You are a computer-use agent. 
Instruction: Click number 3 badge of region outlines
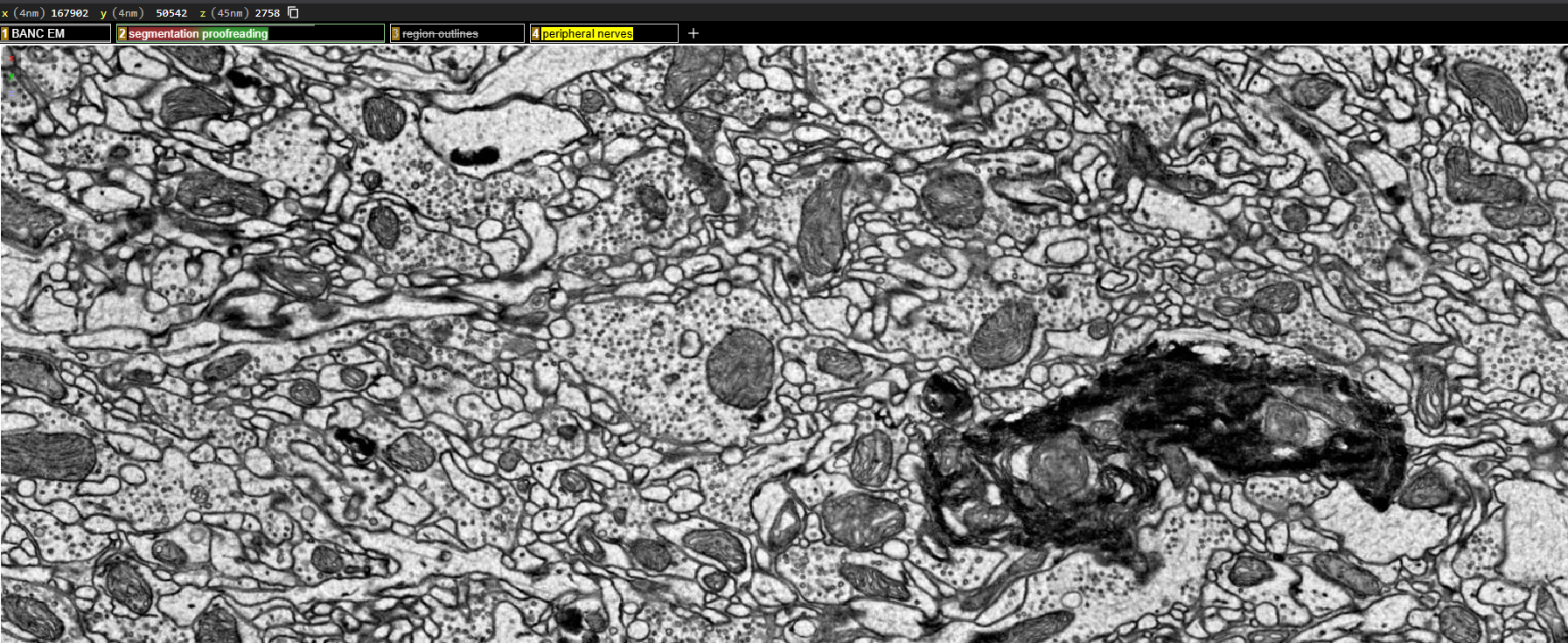[x=396, y=33]
